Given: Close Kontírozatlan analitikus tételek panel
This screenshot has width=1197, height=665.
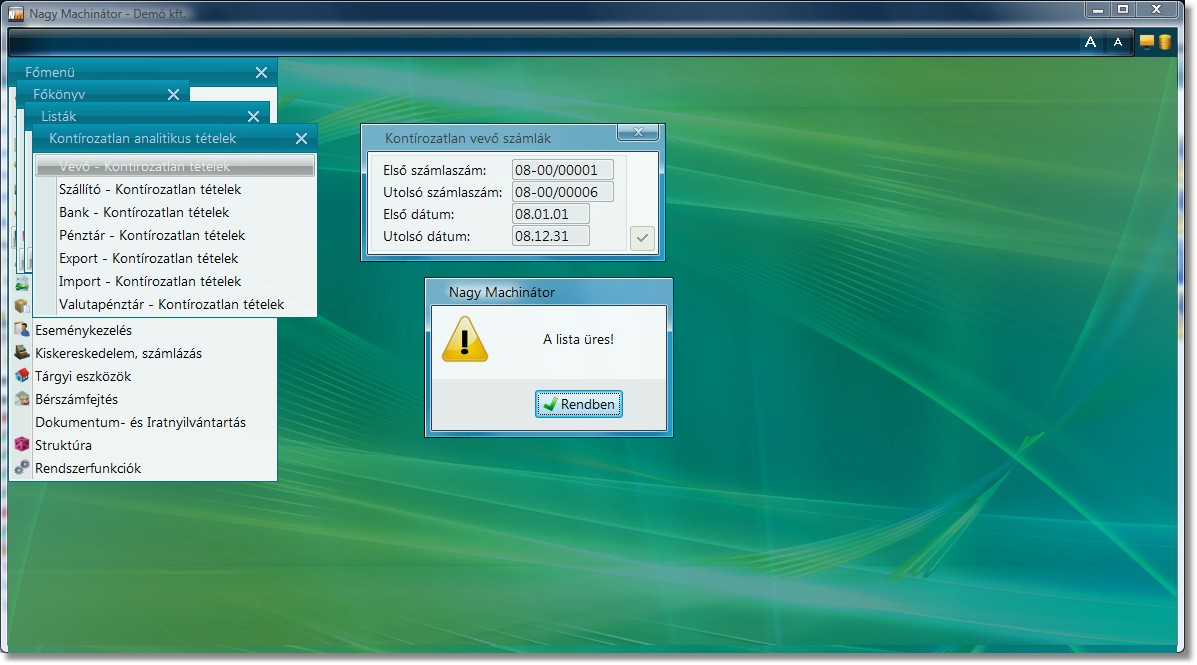Looking at the screenshot, I should (x=302, y=138).
